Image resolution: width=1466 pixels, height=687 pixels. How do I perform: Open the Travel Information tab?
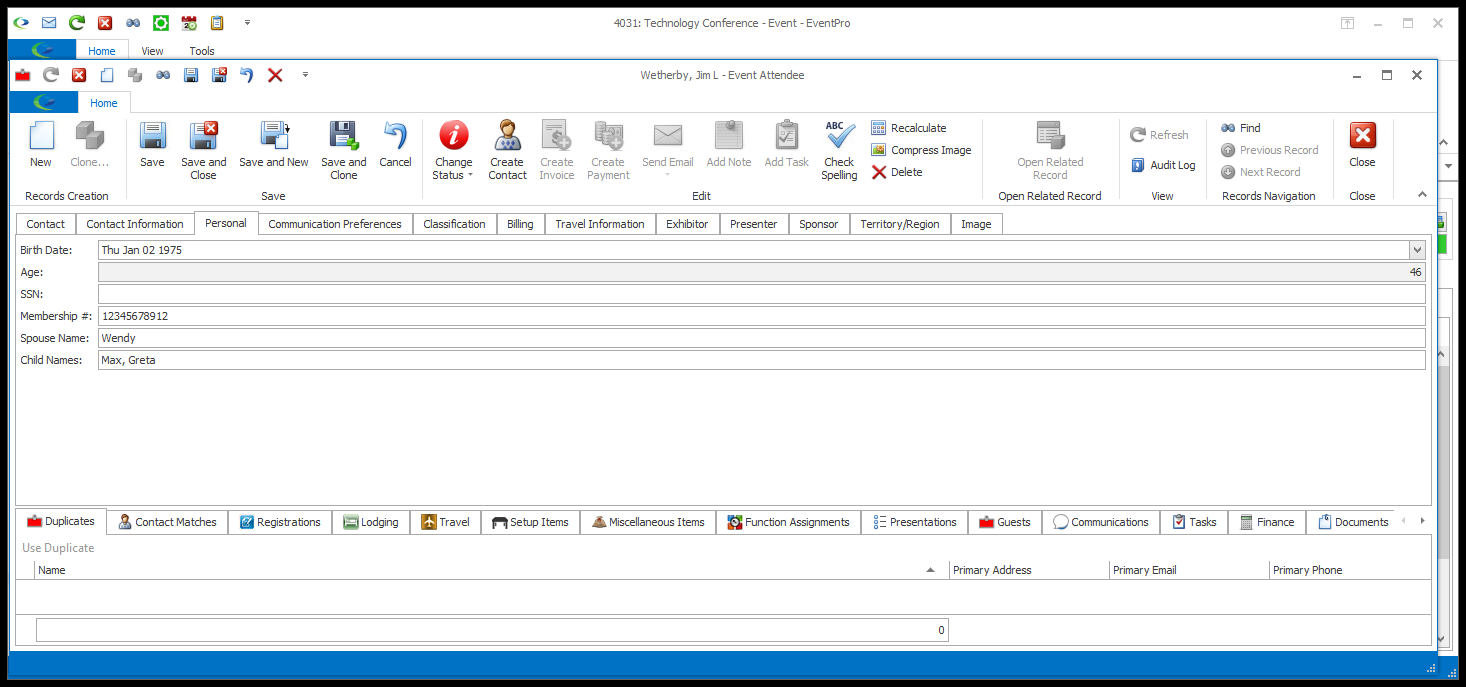click(x=600, y=224)
